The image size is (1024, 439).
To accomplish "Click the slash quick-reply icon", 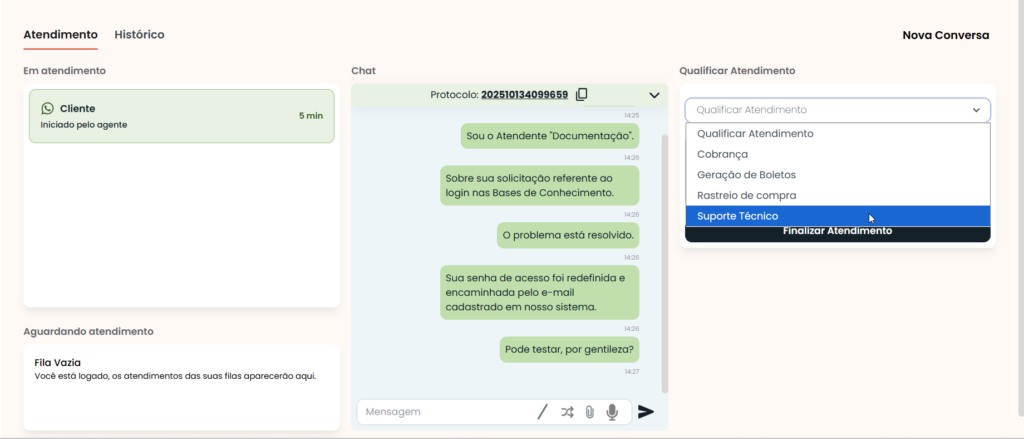I will click(x=543, y=411).
